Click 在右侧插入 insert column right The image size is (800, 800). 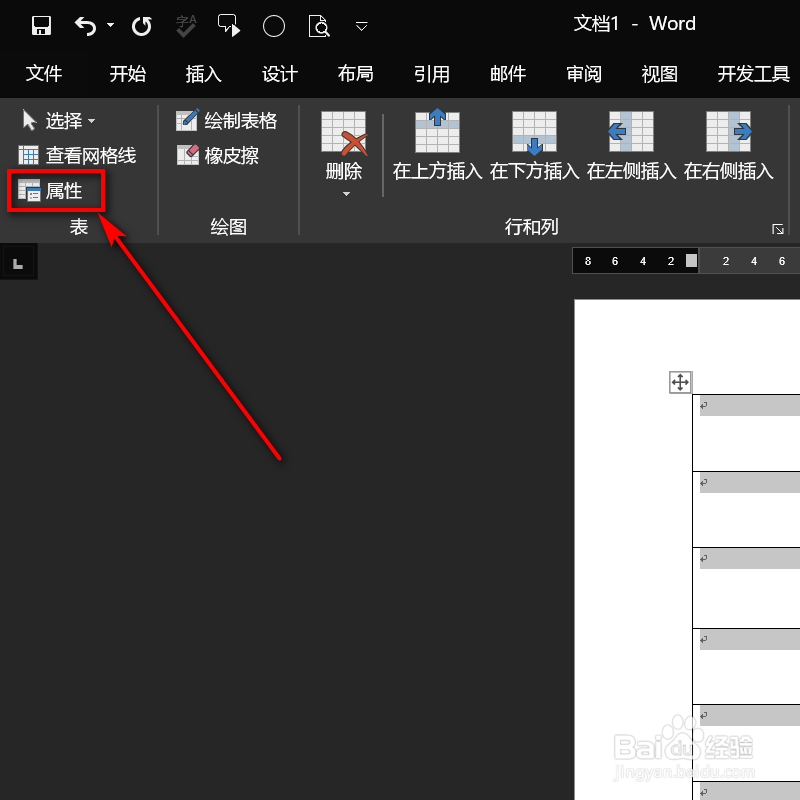pyautogui.click(x=728, y=146)
